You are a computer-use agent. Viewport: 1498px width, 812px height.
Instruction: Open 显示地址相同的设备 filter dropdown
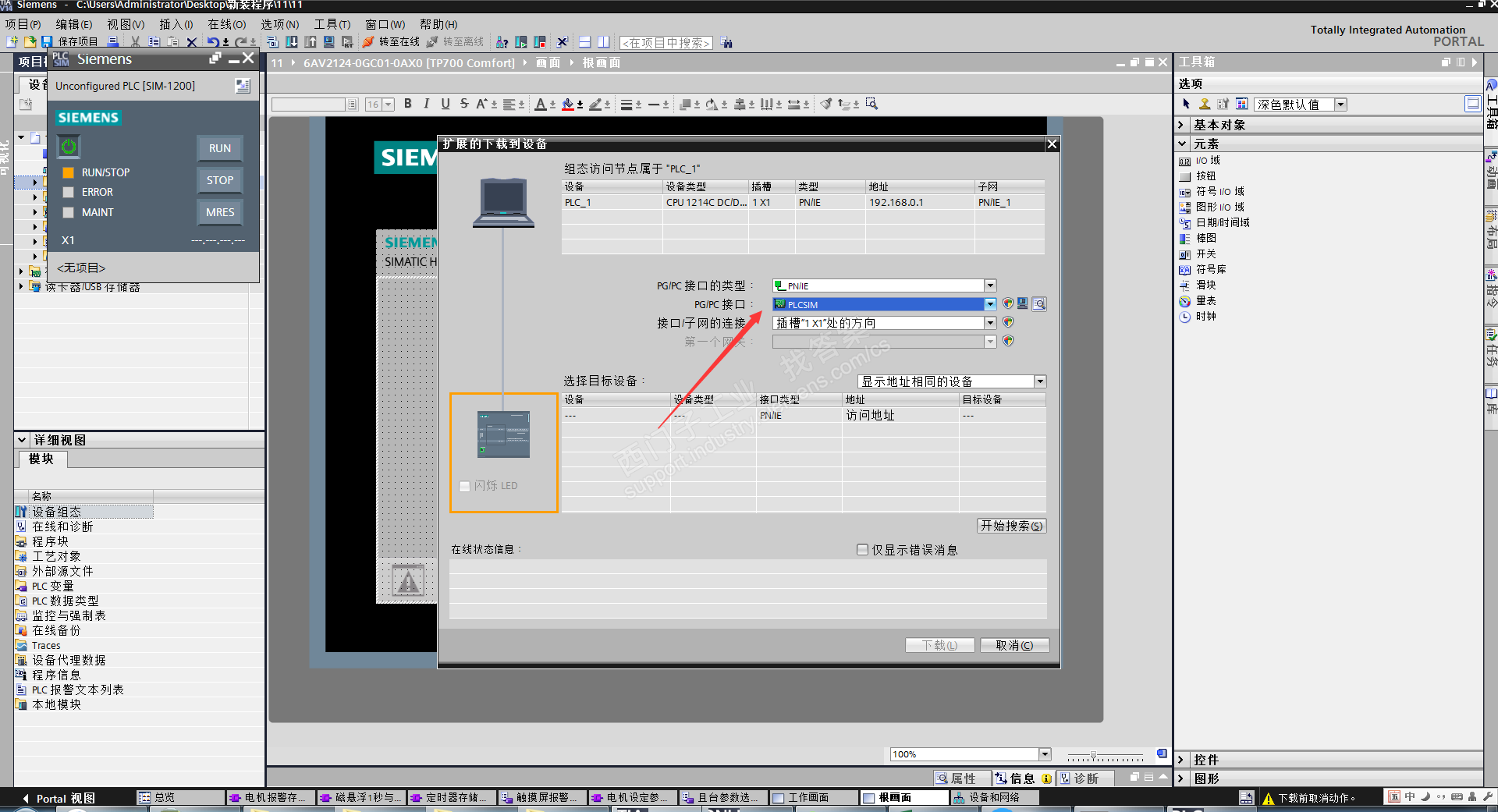(1040, 381)
